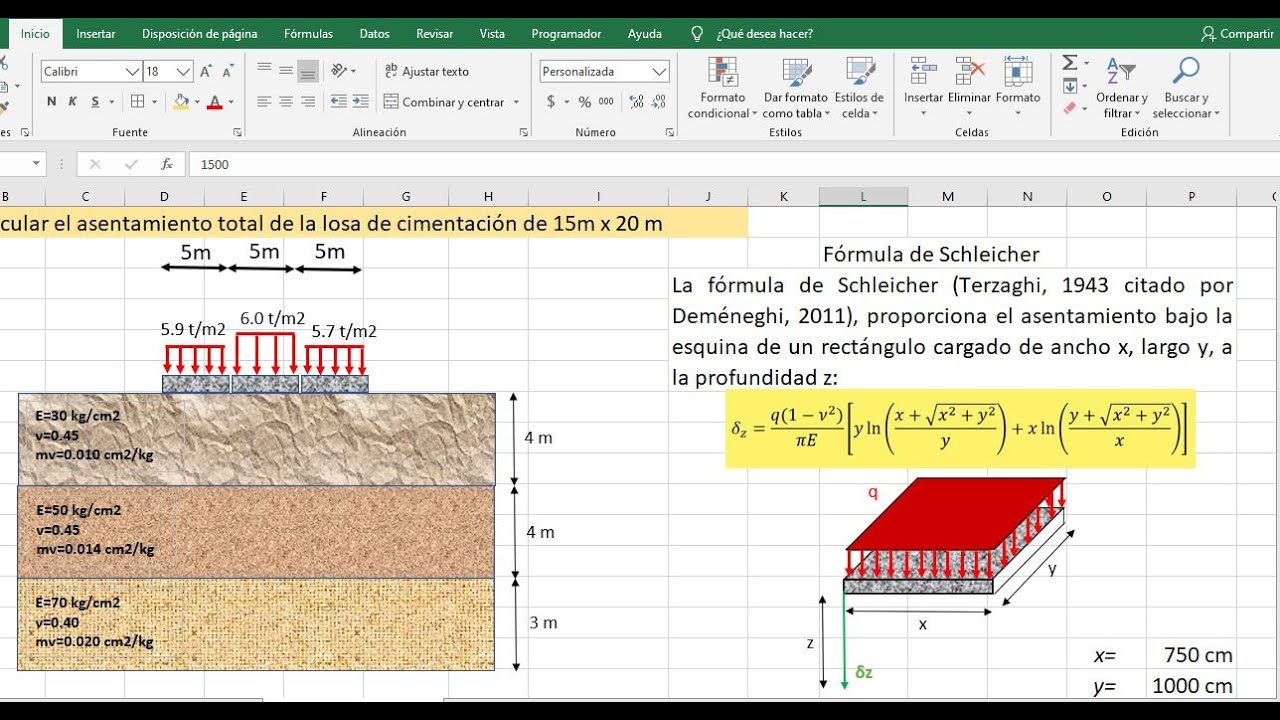Viewport: 1280px width, 720px height.
Task: Open the text orientation tool
Action: 344,70
